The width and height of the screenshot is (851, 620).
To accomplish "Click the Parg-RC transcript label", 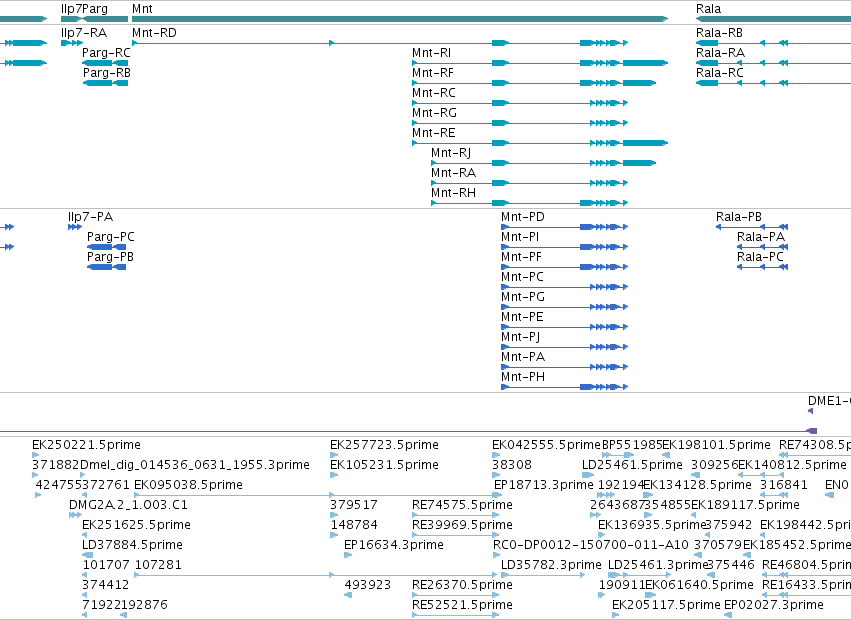I will (106, 53).
